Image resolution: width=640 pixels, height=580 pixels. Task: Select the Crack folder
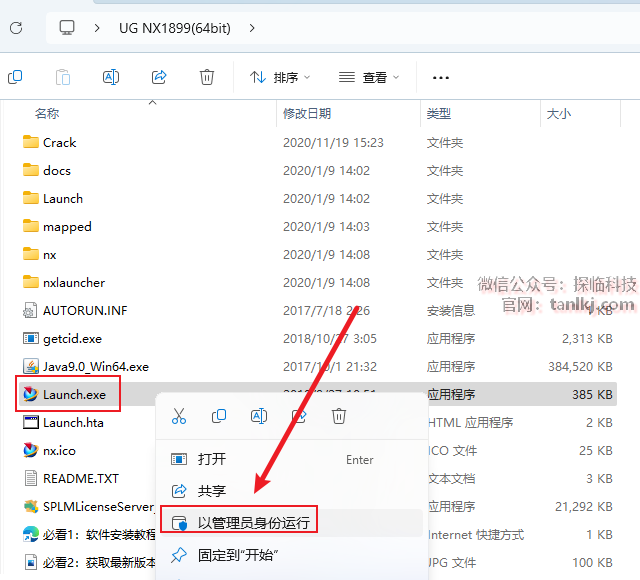click(60, 143)
